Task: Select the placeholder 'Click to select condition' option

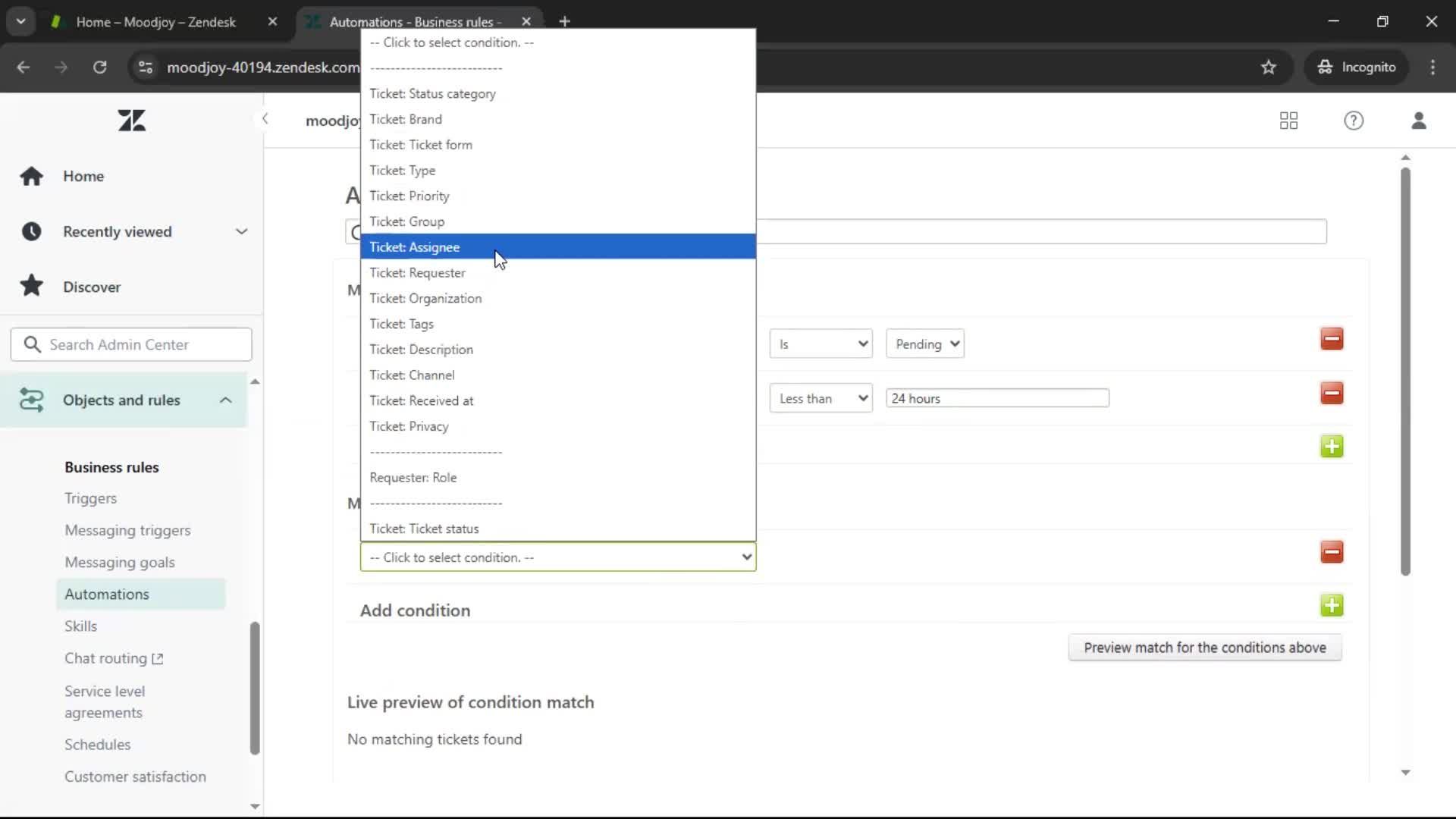Action: coord(558,42)
